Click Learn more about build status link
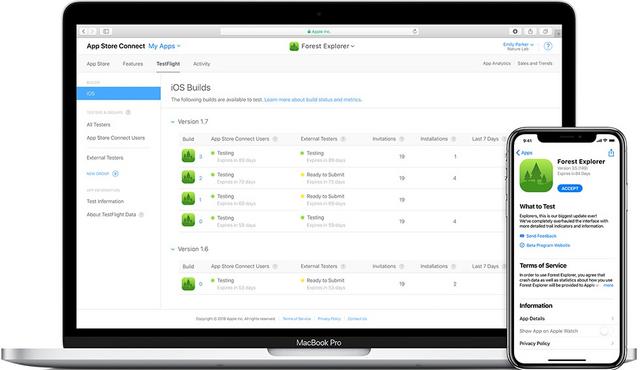Viewport: 640px width, 370px height. [x=313, y=100]
